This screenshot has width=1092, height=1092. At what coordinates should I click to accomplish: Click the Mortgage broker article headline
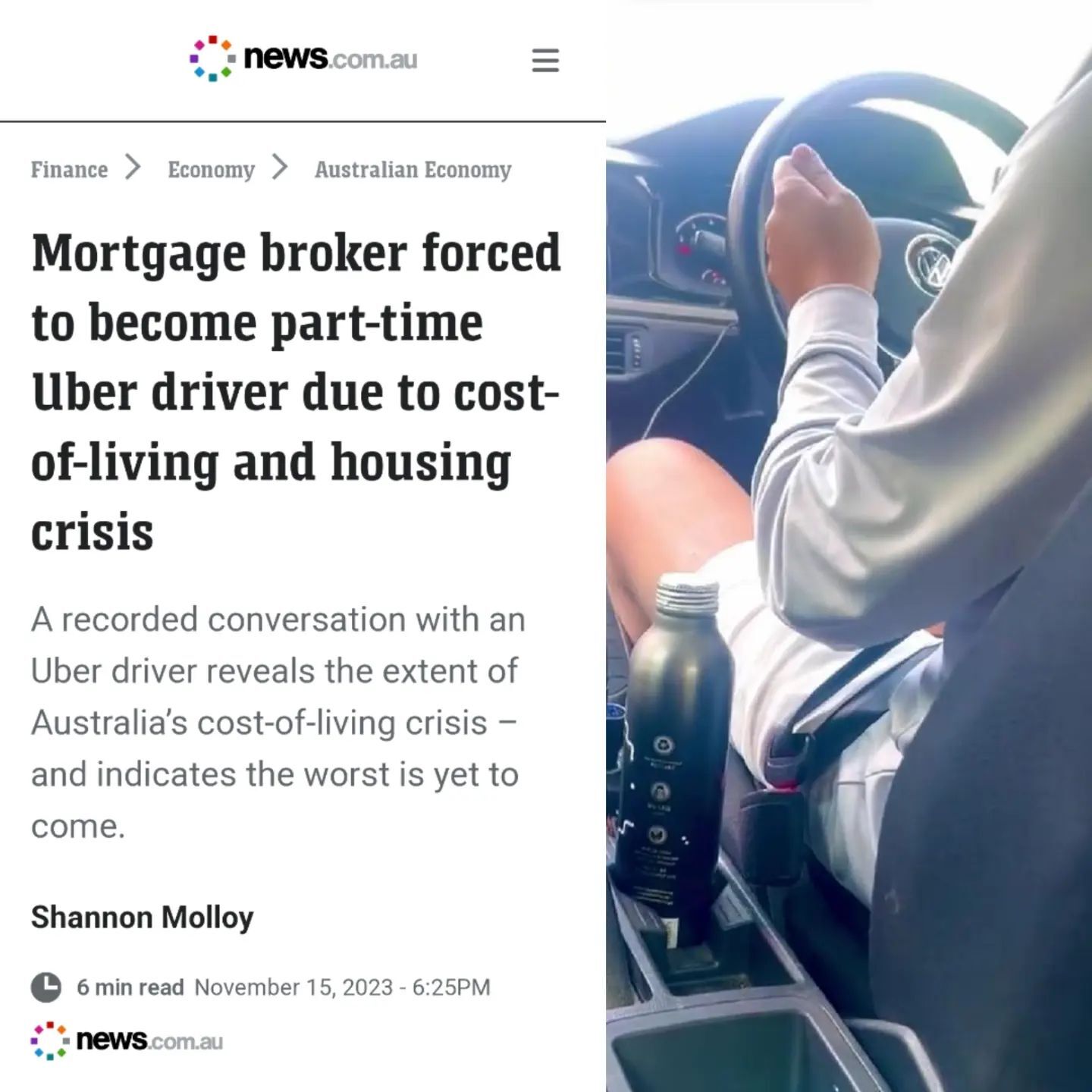coord(296,391)
